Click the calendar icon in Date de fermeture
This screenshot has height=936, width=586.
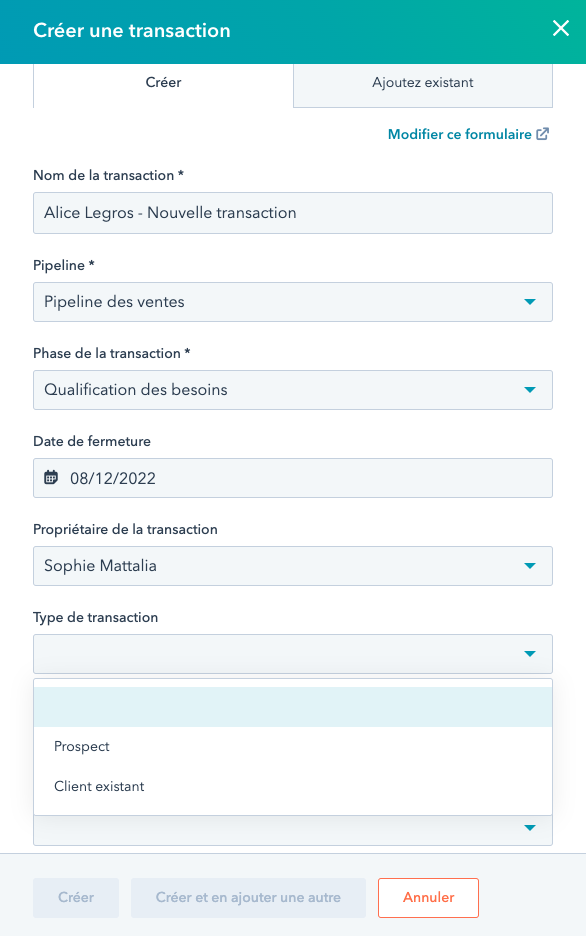click(x=53, y=478)
